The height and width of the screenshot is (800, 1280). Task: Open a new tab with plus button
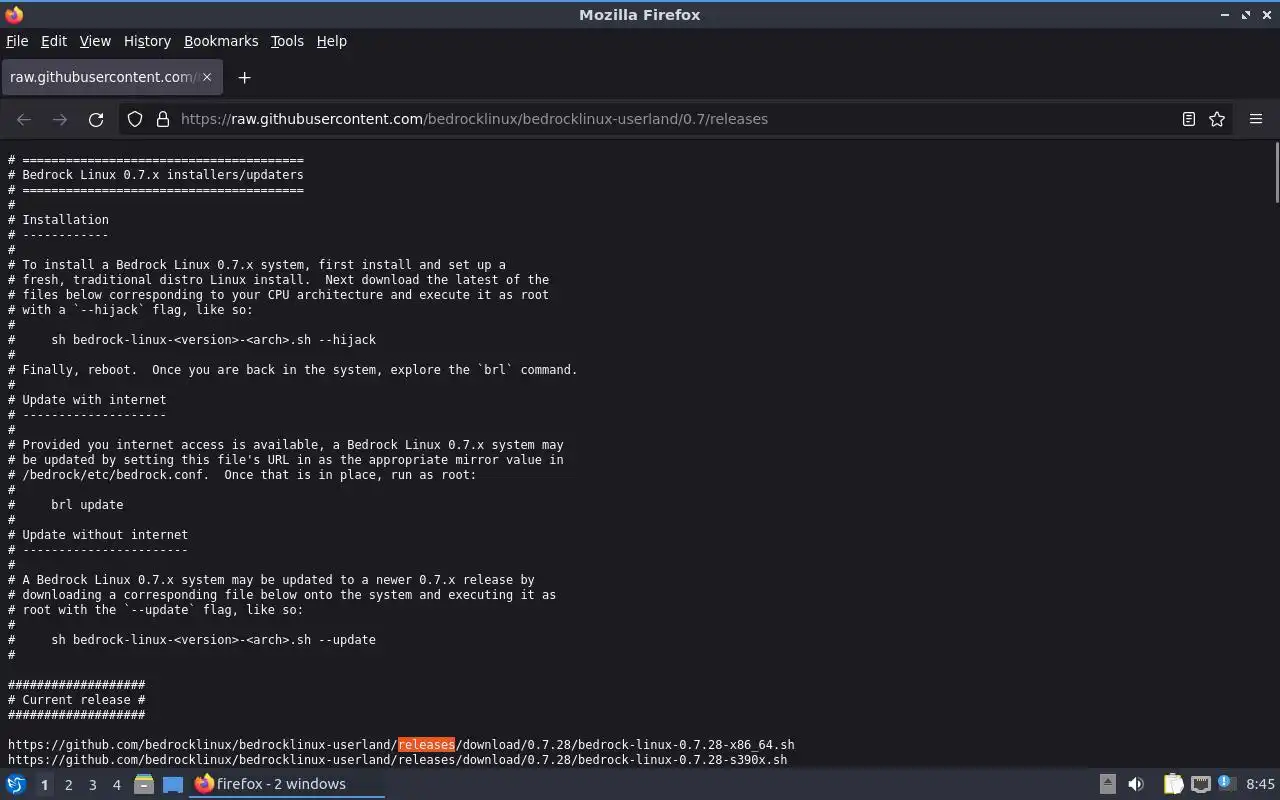(244, 77)
